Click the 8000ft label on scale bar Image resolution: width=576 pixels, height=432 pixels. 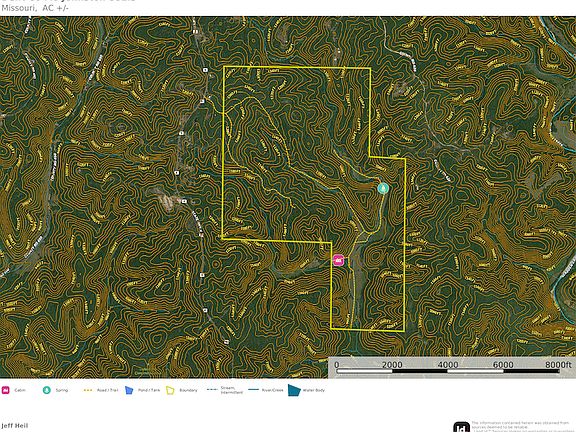(x=558, y=364)
